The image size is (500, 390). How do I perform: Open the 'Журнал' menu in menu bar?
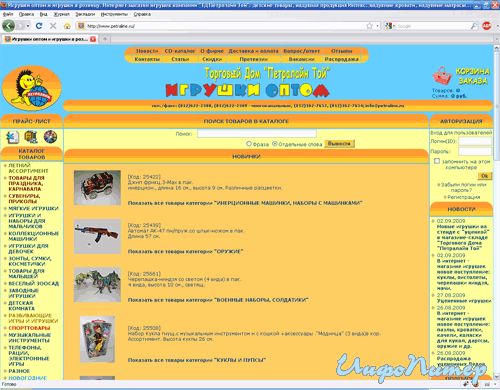pyautogui.click(x=61, y=14)
